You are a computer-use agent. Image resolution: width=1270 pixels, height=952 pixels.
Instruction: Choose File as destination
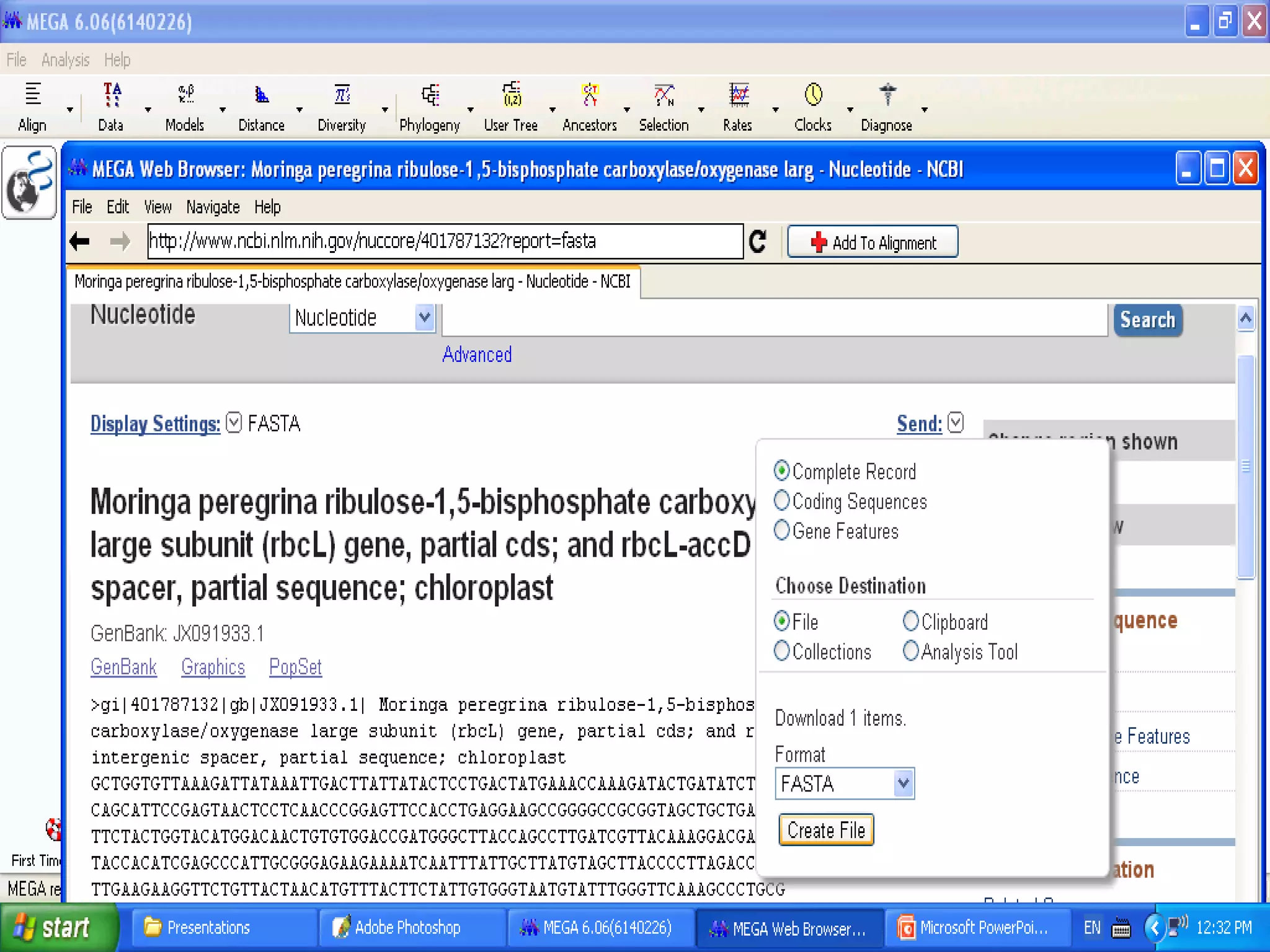782,620
